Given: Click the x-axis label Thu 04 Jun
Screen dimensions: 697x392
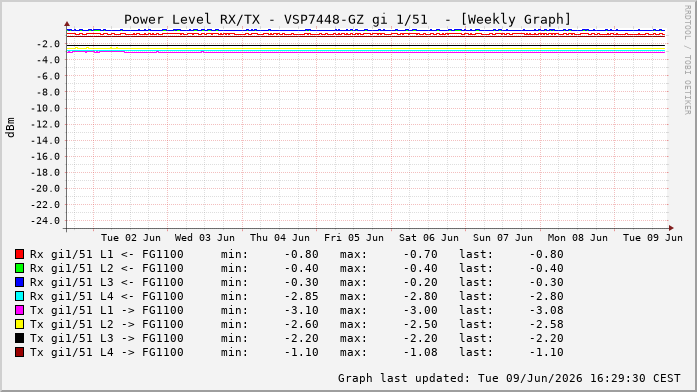Looking at the screenshot, I should [x=280, y=238].
